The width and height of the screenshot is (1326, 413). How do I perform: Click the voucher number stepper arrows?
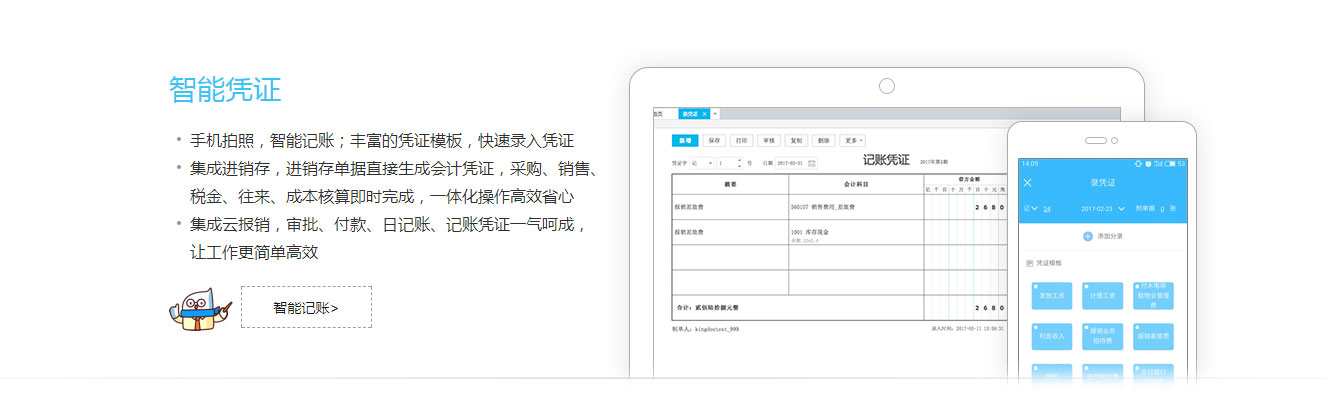[739, 162]
